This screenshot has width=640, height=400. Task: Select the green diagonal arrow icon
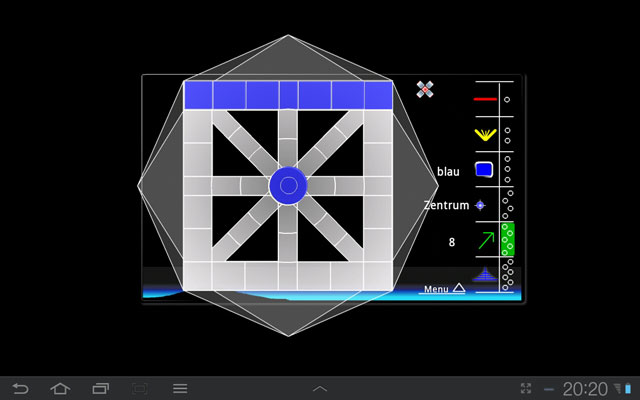click(486, 240)
